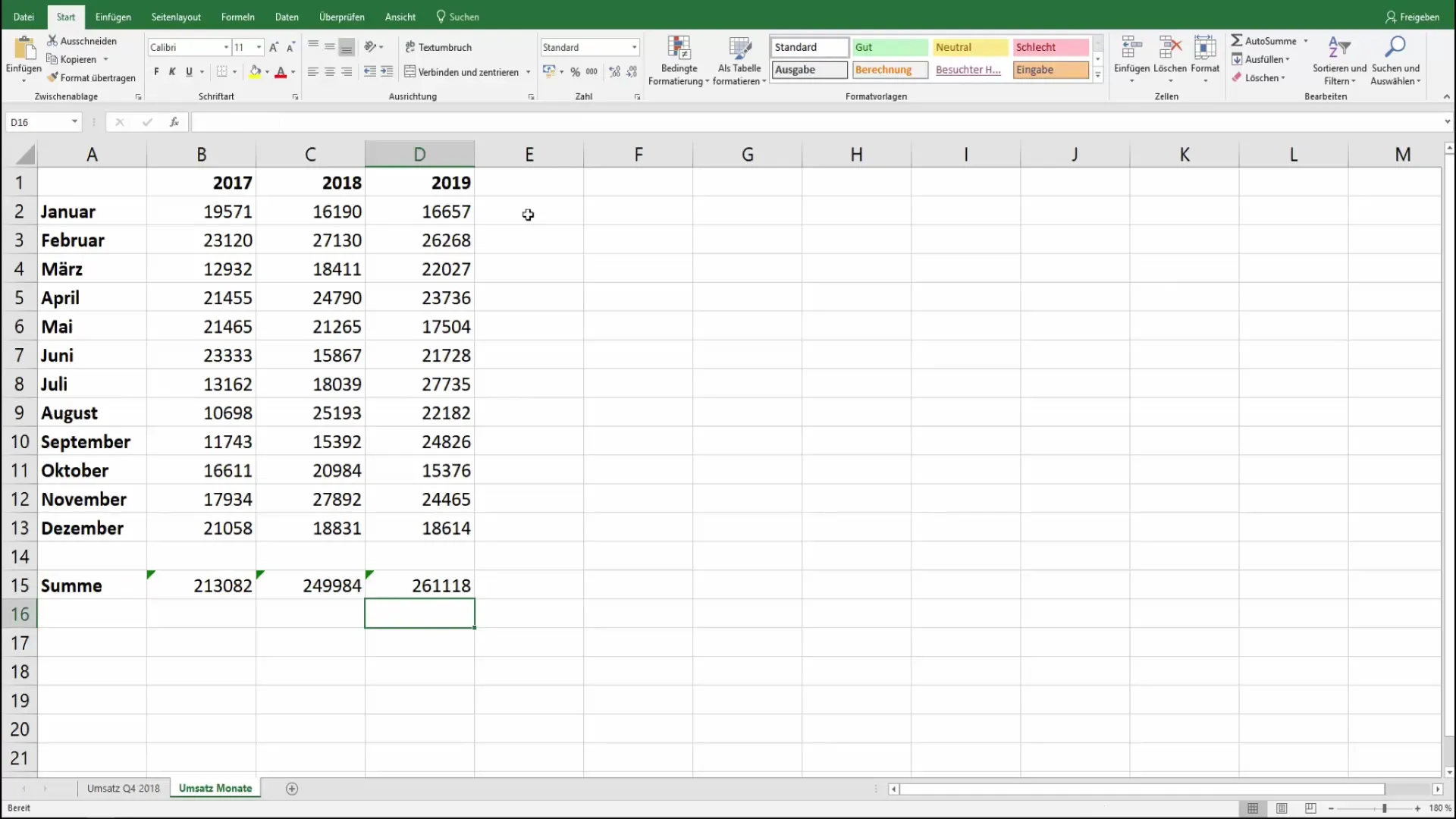Expand the Schriftart size dropdown
The width and height of the screenshot is (1456, 819).
coord(258,47)
